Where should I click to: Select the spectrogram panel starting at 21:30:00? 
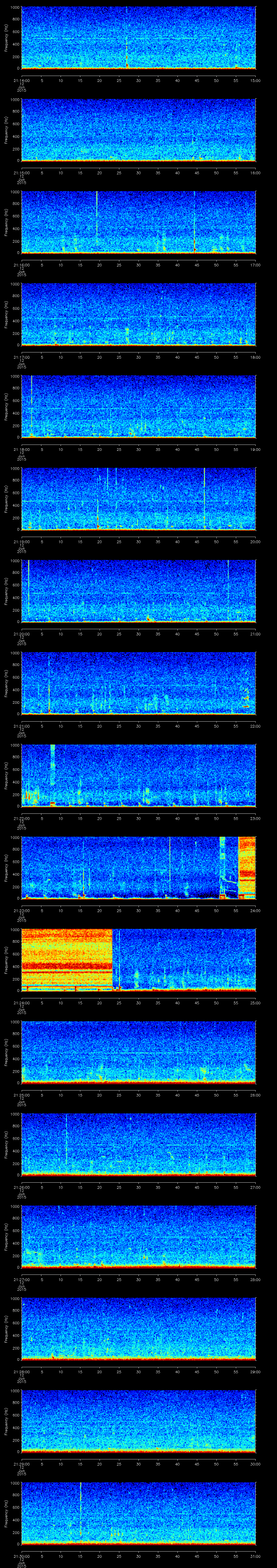(x=138, y=1513)
